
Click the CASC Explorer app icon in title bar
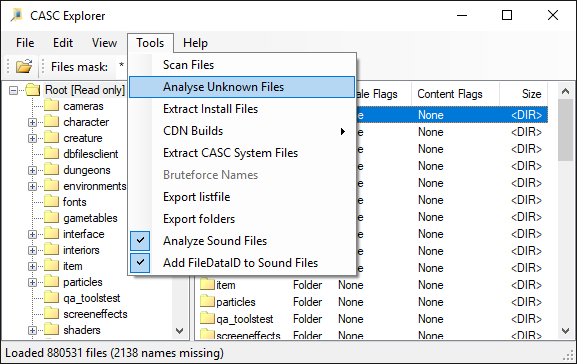tap(17, 16)
